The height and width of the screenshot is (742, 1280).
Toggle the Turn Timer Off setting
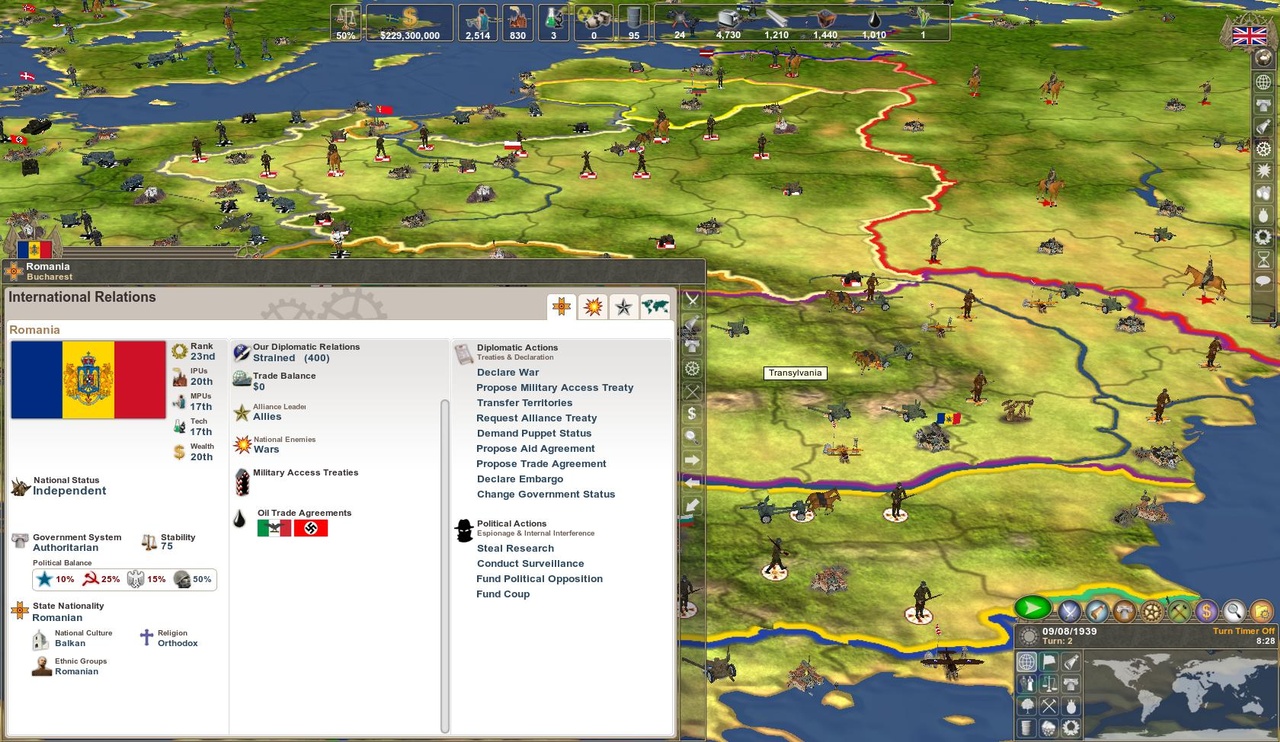click(1244, 631)
